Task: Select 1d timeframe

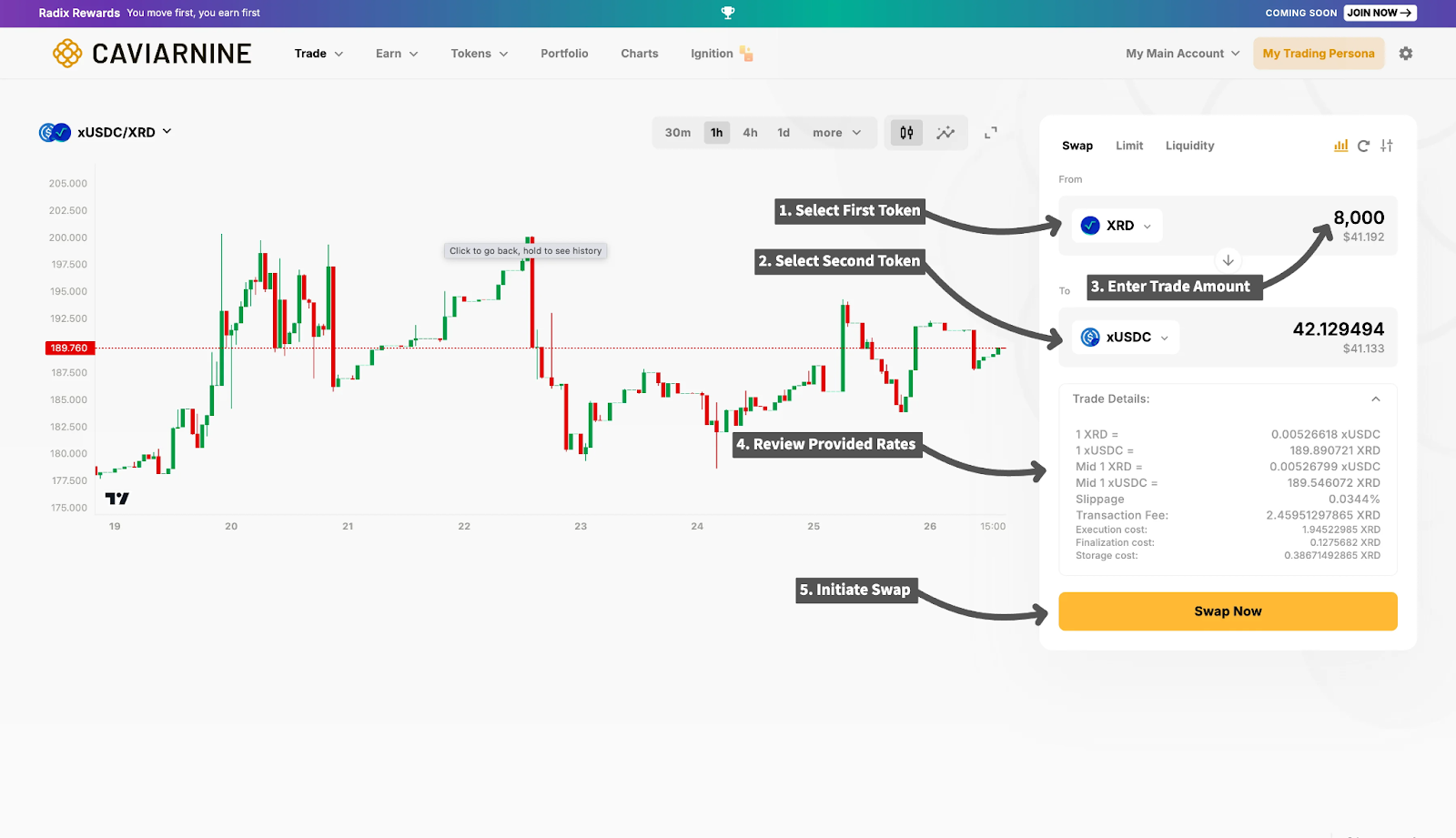Action: [784, 133]
